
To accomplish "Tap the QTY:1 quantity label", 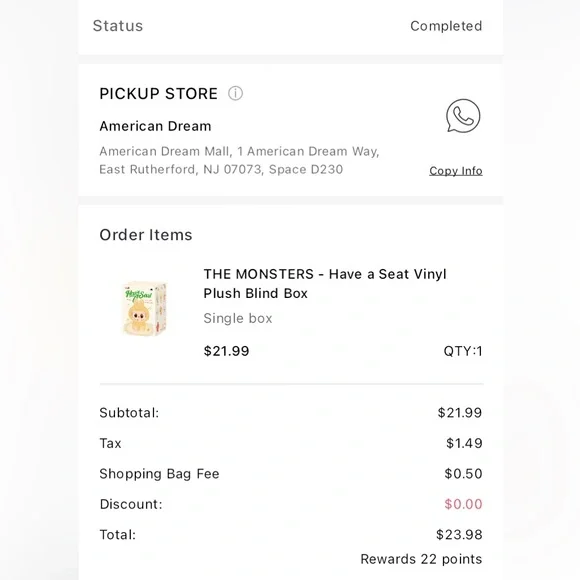I will (463, 351).
